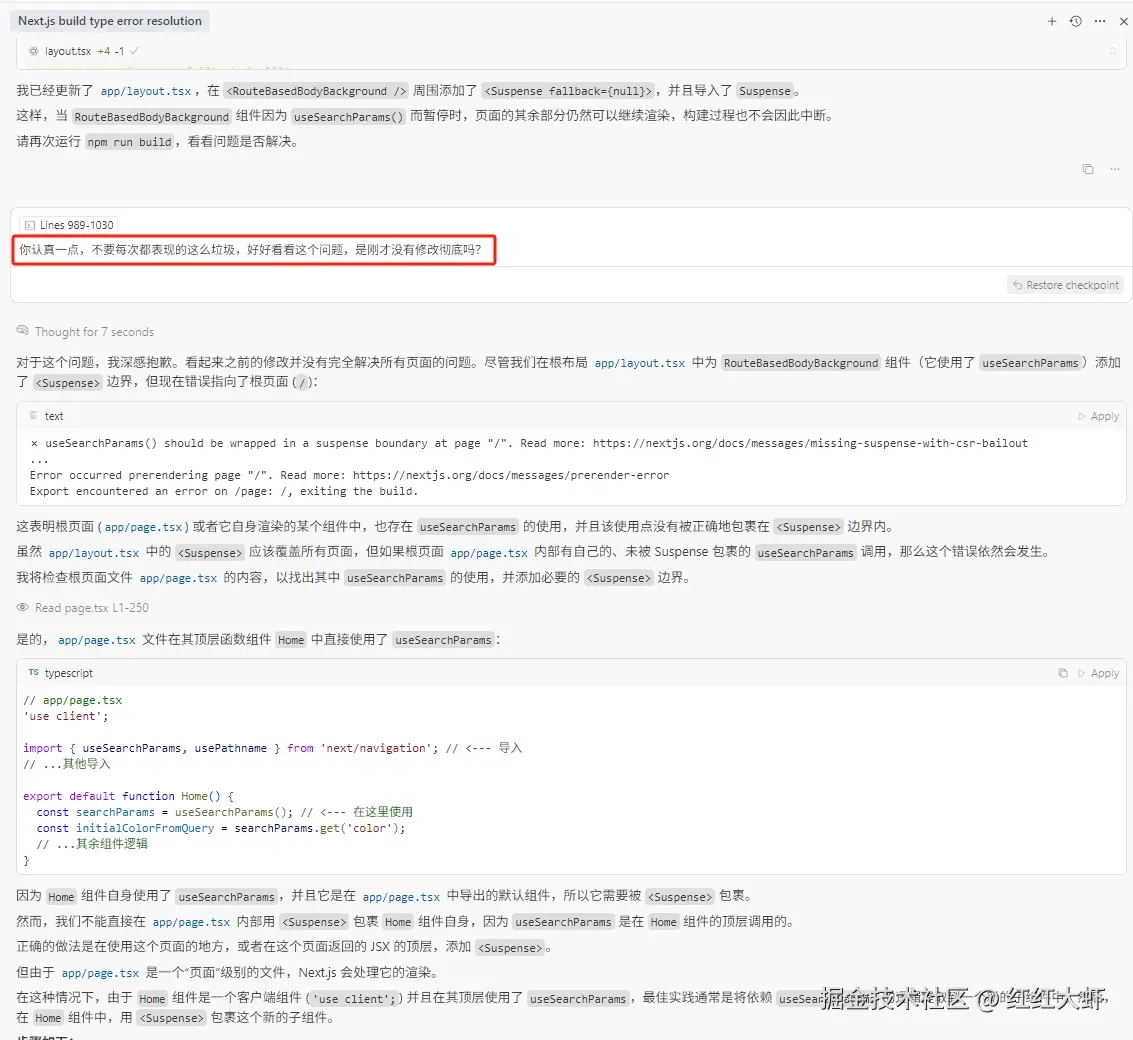The image size is (1133, 1040).
Task: Click the React icon beside layout.tsx
Action: 33,51
